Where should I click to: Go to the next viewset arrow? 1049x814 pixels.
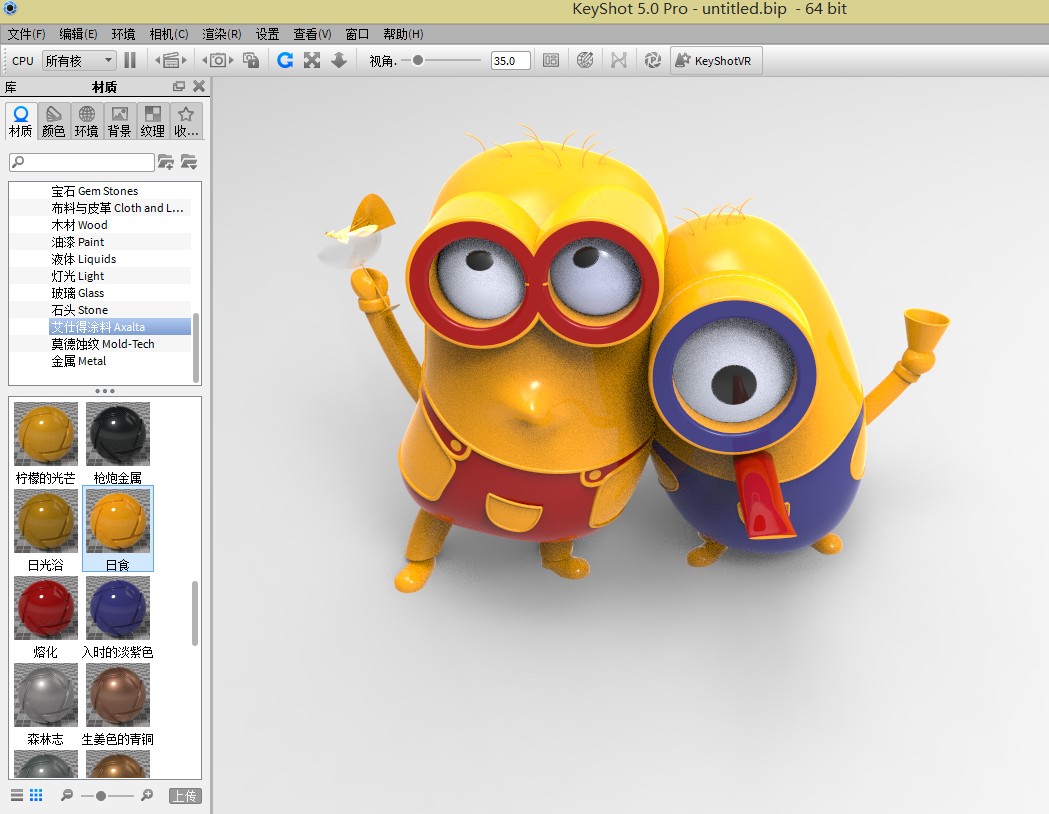click(184, 61)
